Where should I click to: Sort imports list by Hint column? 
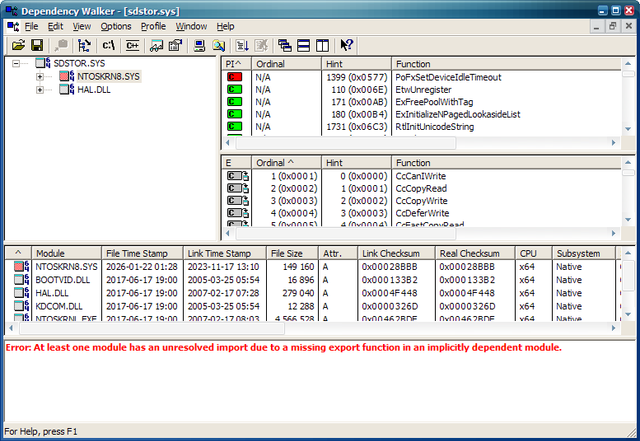click(356, 64)
